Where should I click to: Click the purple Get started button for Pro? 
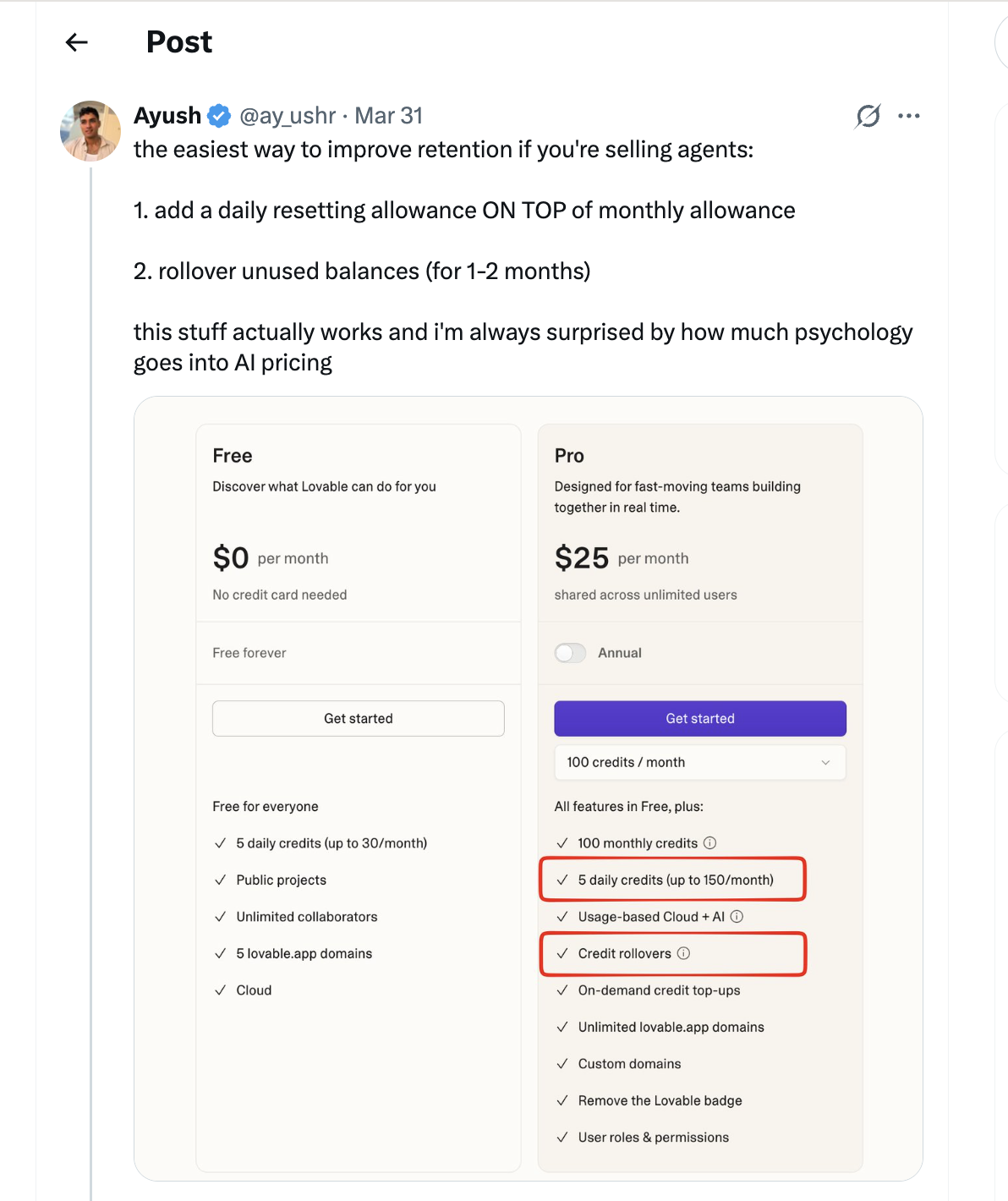699,718
